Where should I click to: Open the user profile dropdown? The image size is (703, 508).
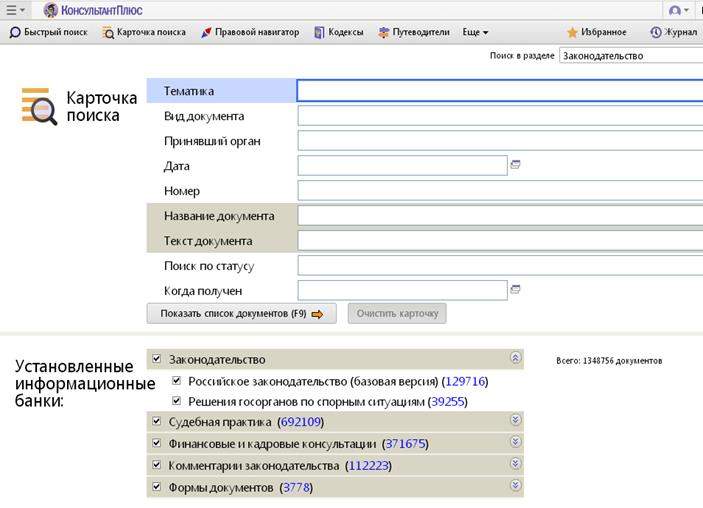(680, 10)
